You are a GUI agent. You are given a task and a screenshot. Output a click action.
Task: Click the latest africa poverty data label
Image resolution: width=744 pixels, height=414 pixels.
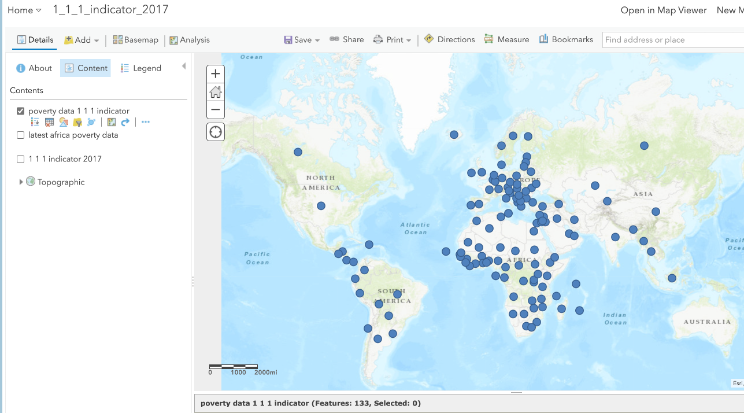73,135
